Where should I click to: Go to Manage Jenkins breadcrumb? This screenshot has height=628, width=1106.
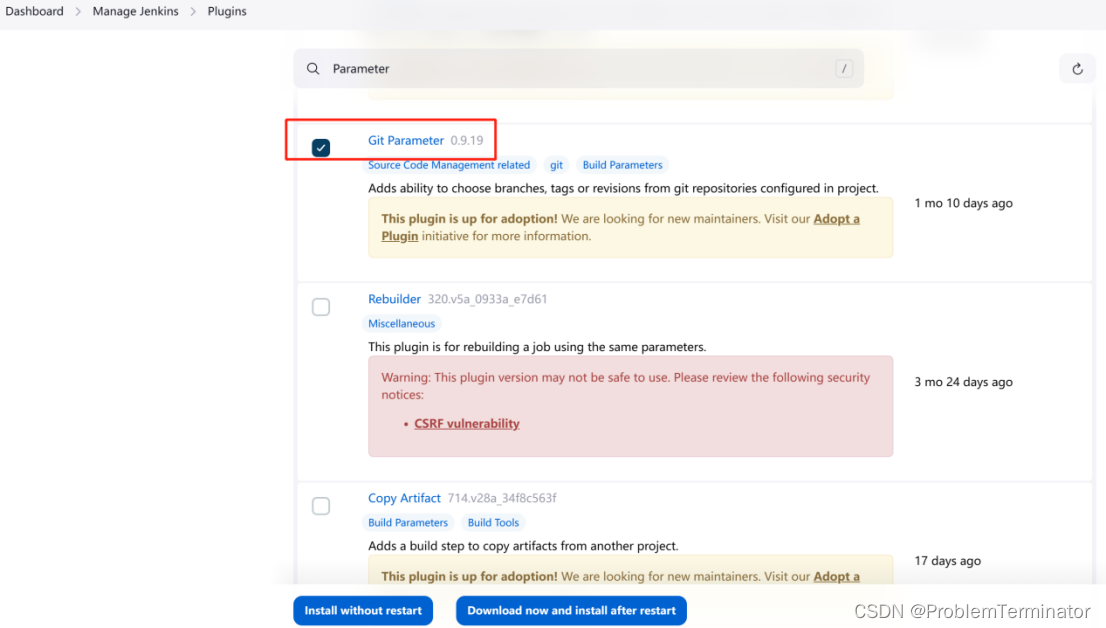[x=135, y=11]
